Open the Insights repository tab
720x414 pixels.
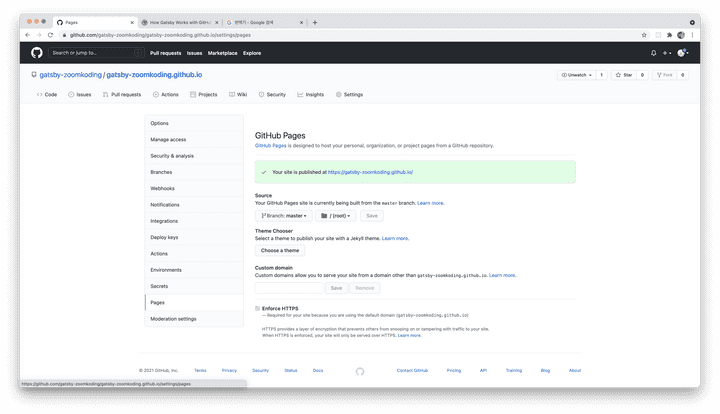click(x=310, y=95)
